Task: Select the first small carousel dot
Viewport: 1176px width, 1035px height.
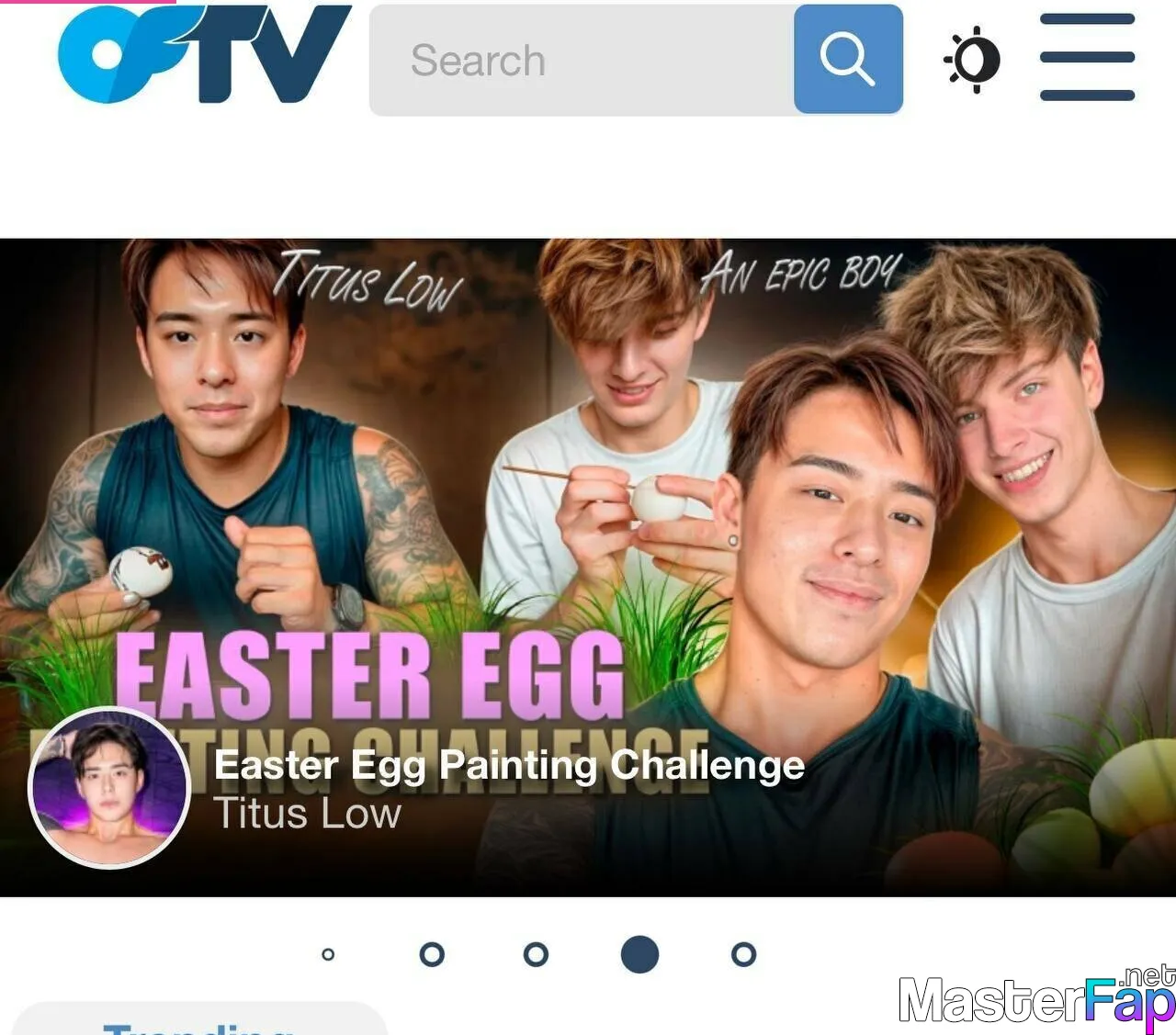Action: pyautogui.click(x=328, y=954)
